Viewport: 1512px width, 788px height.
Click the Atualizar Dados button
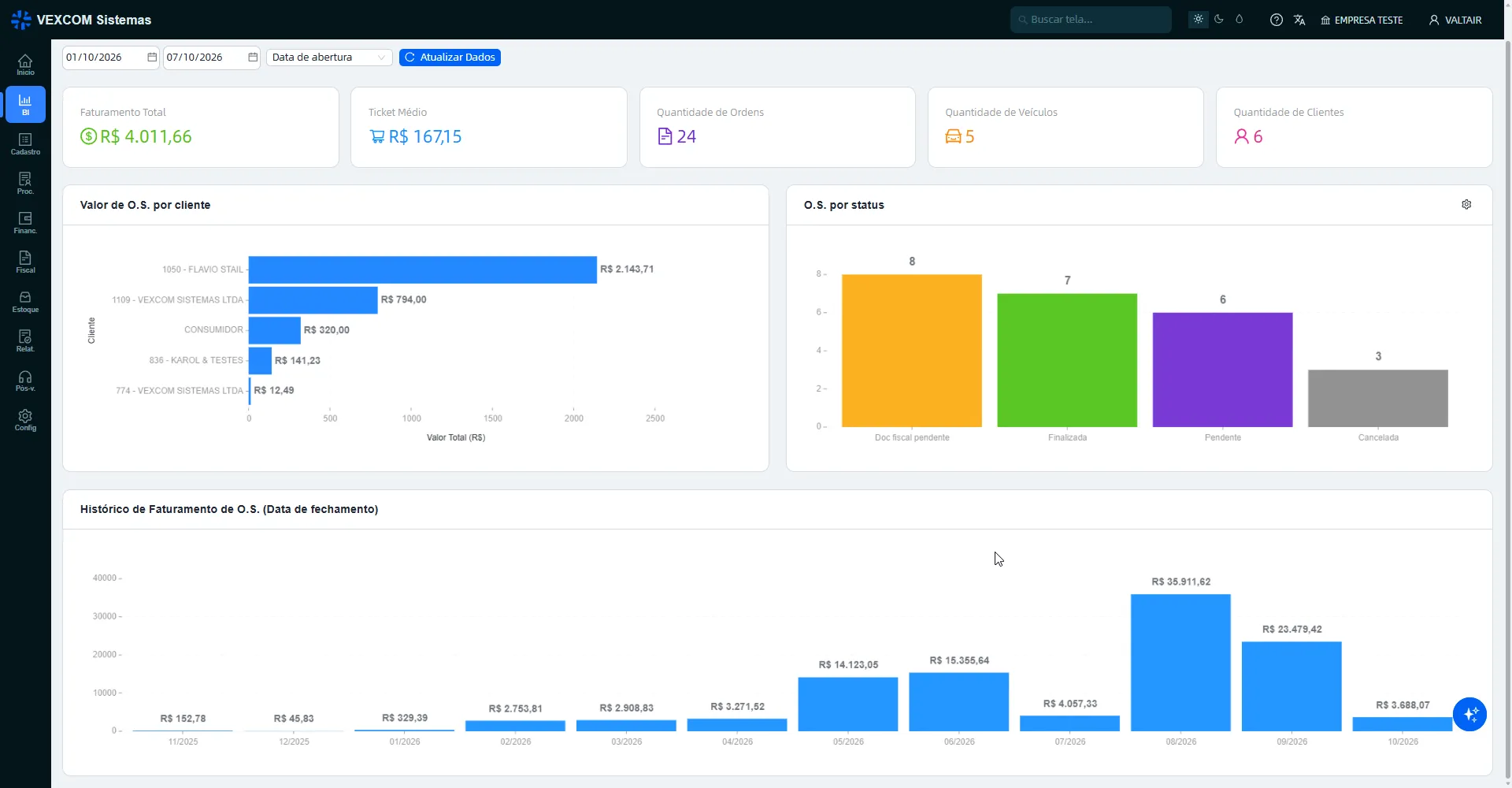450,58
